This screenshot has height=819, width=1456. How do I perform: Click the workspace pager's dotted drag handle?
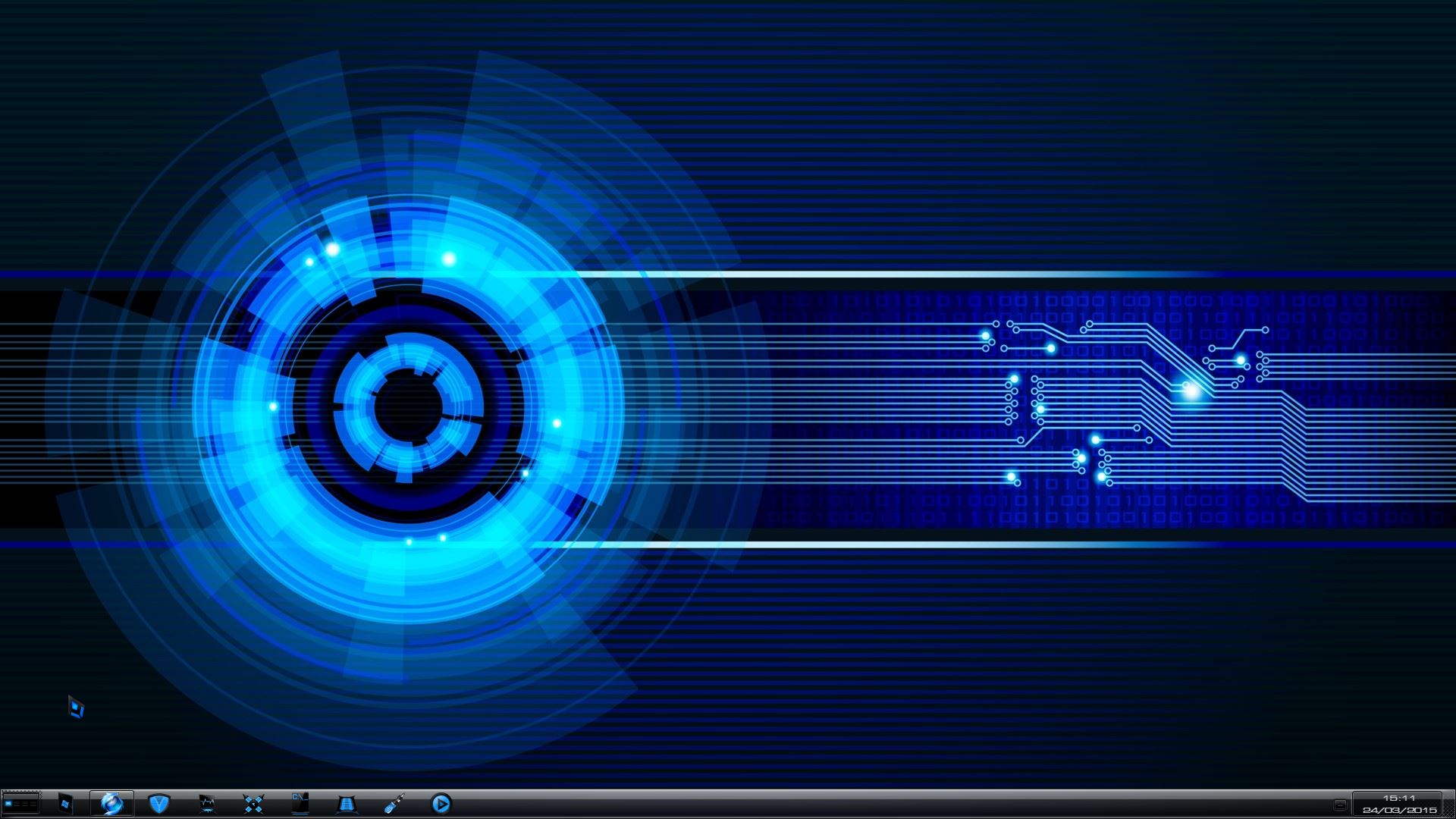(x=40, y=795)
